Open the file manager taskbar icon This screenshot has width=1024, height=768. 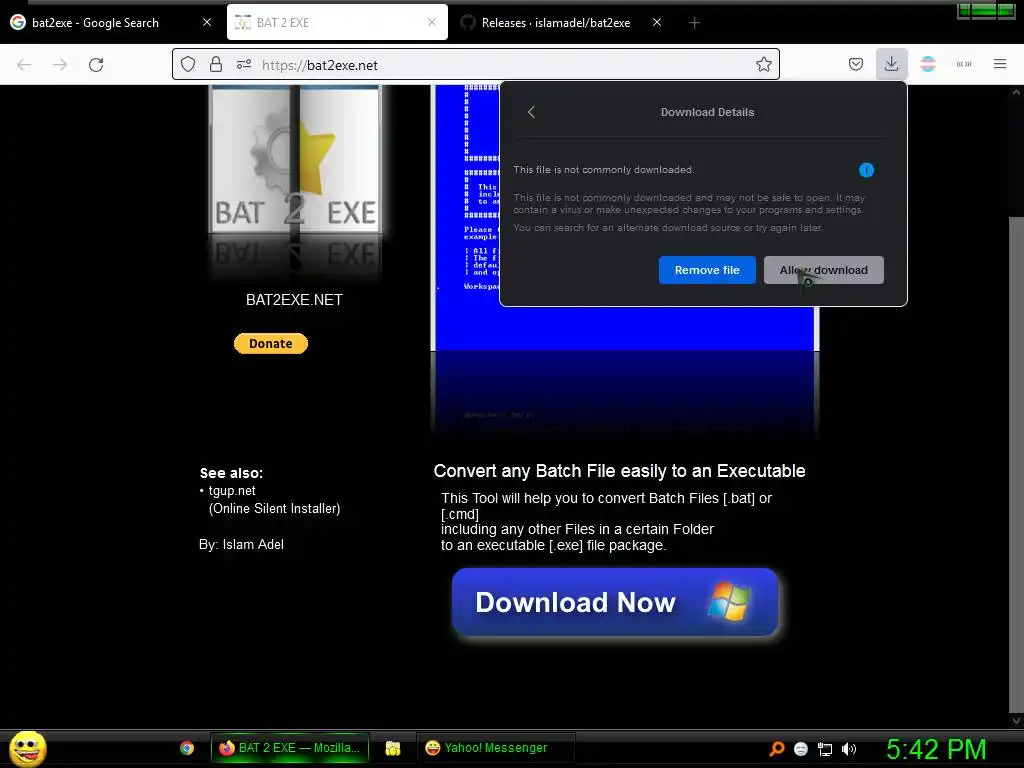coord(392,748)
